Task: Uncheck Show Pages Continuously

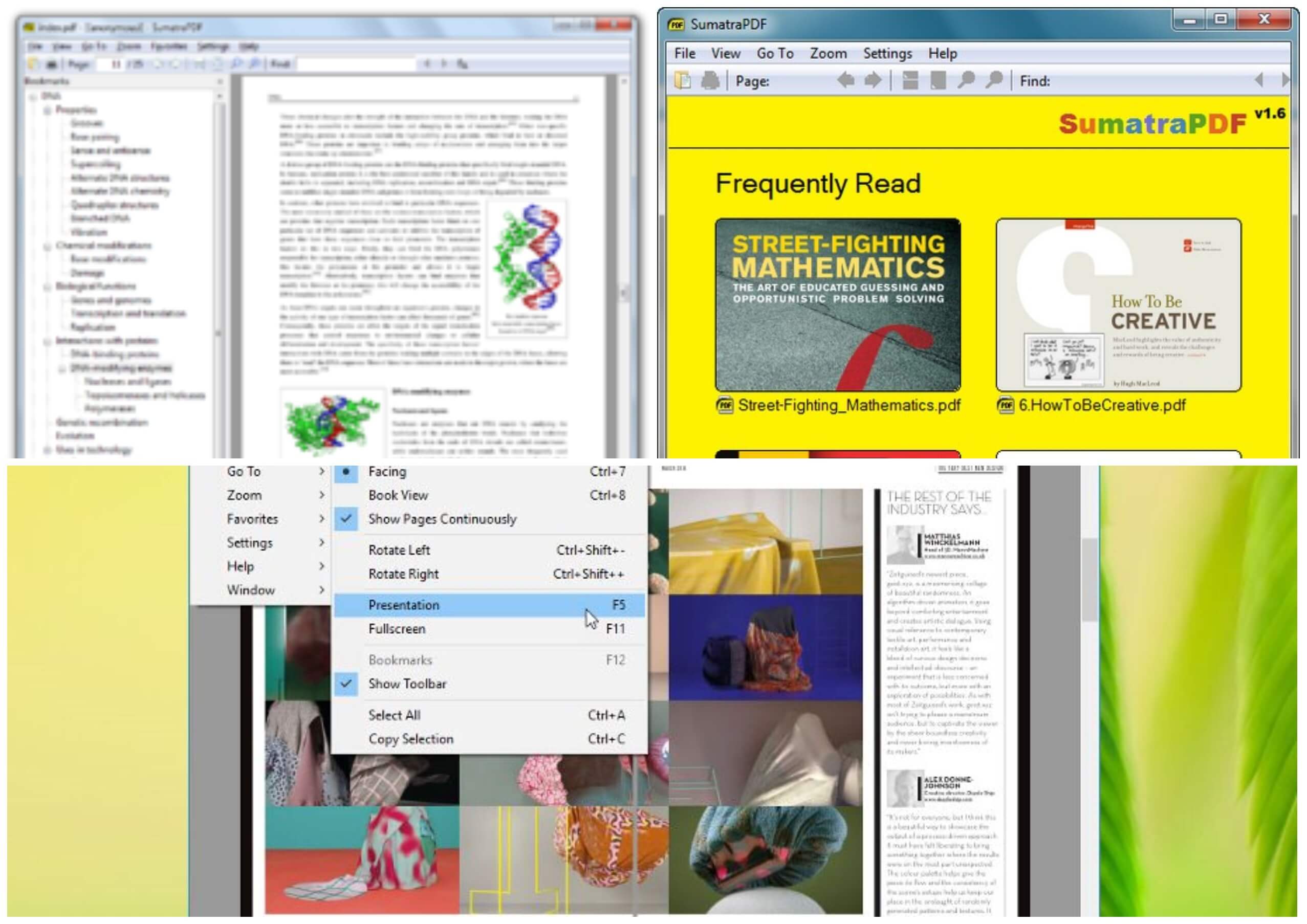Action: coord(490,519)
